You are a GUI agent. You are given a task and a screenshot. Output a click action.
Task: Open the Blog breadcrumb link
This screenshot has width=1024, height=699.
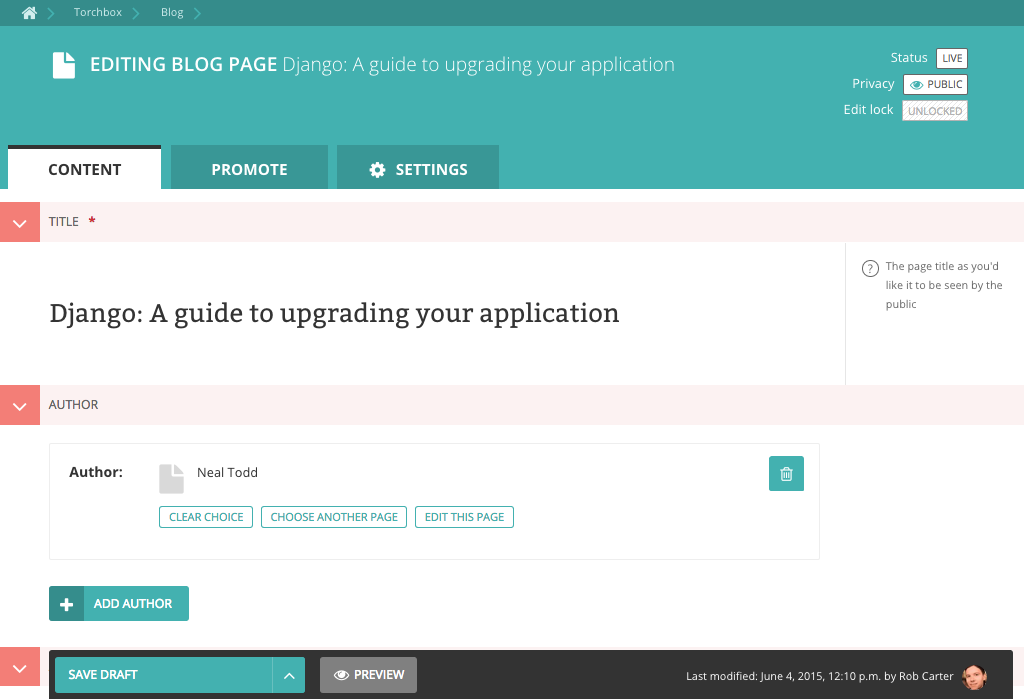[x=172, y=13]
